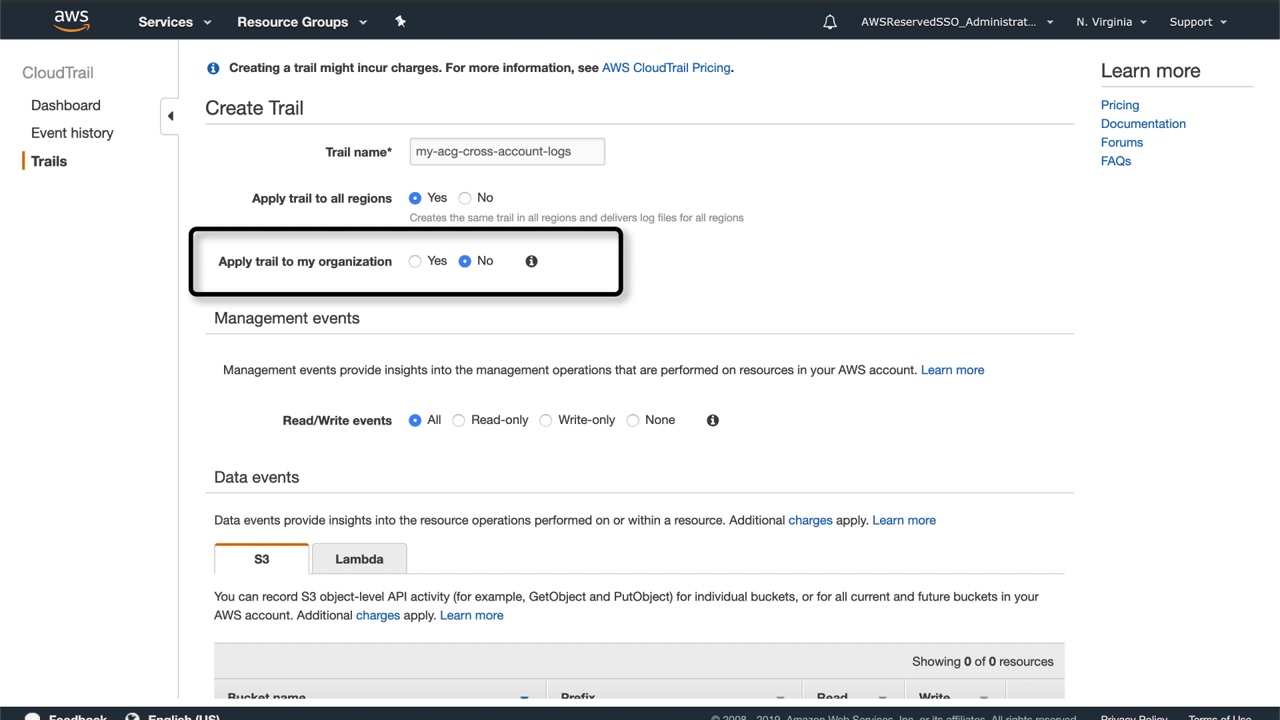Open the AWS CloudTrail Pricing link
Image resolution: width=1280 pixels, height=720 pixels.
(x=666, y=68)
